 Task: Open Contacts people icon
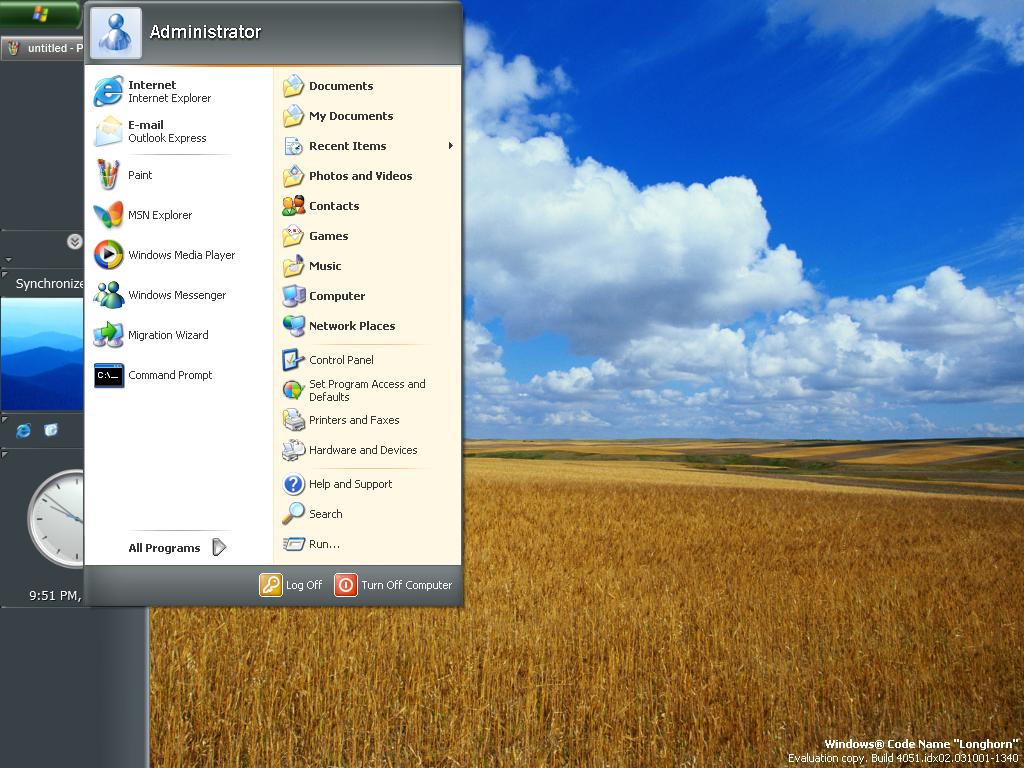293,206
